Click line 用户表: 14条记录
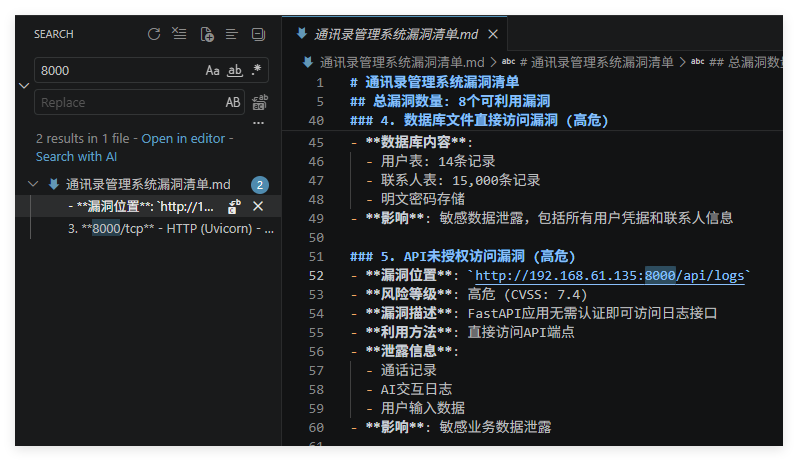This screenshot has height=461, width=798. [x=431, y=161]
